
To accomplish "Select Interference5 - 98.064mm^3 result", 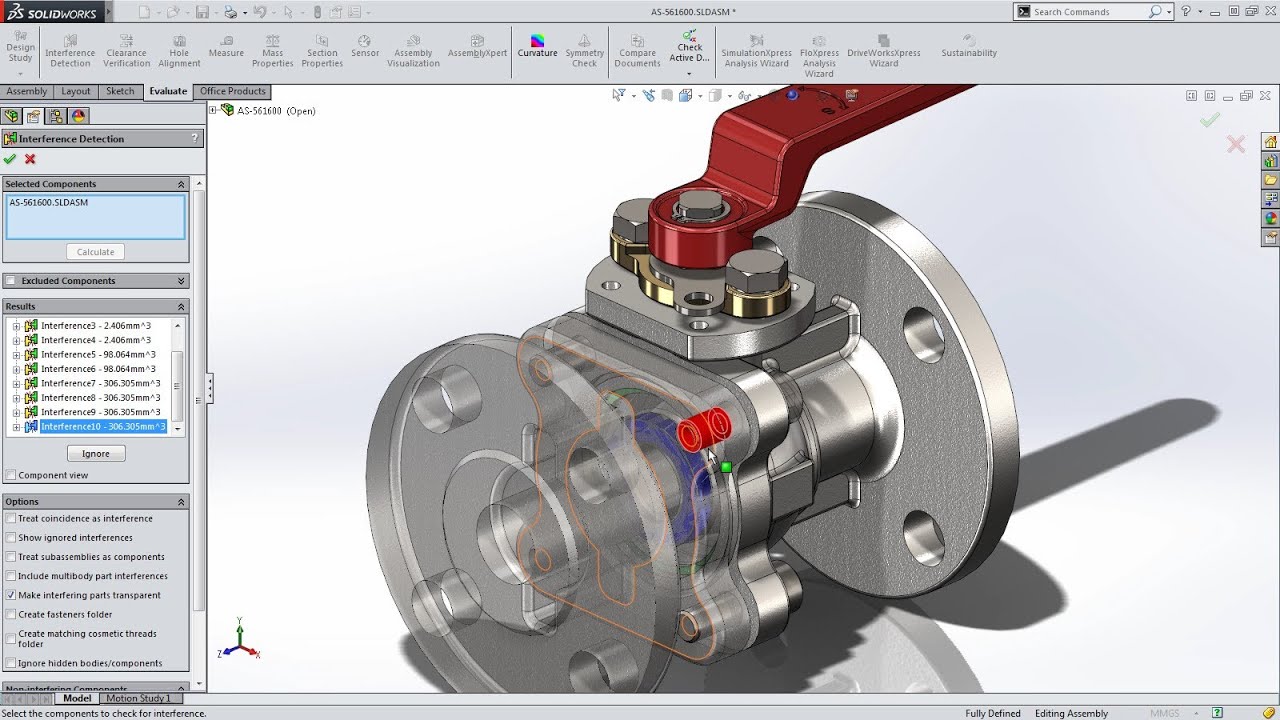I will click(x=98, y=355).
